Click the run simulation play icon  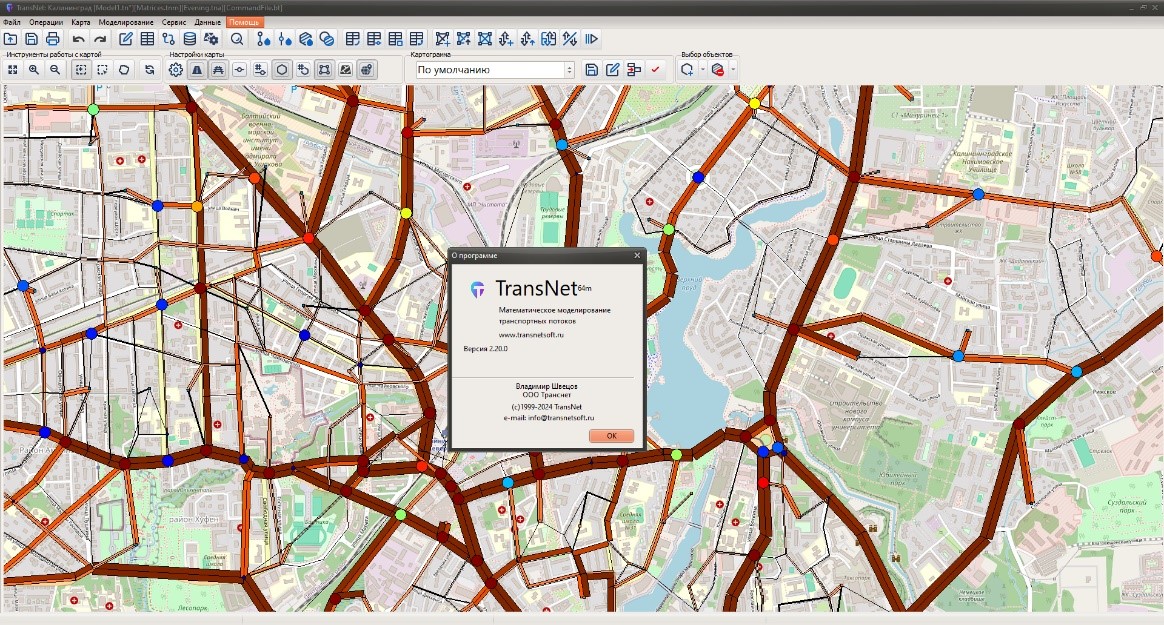point(592,39)
